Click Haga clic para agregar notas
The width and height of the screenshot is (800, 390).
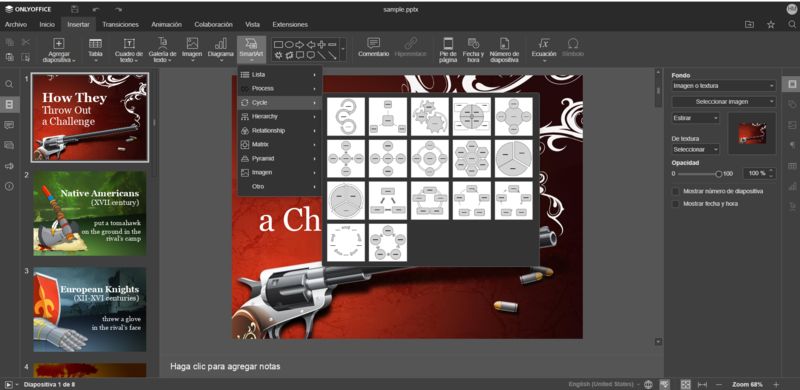[225, 367]
